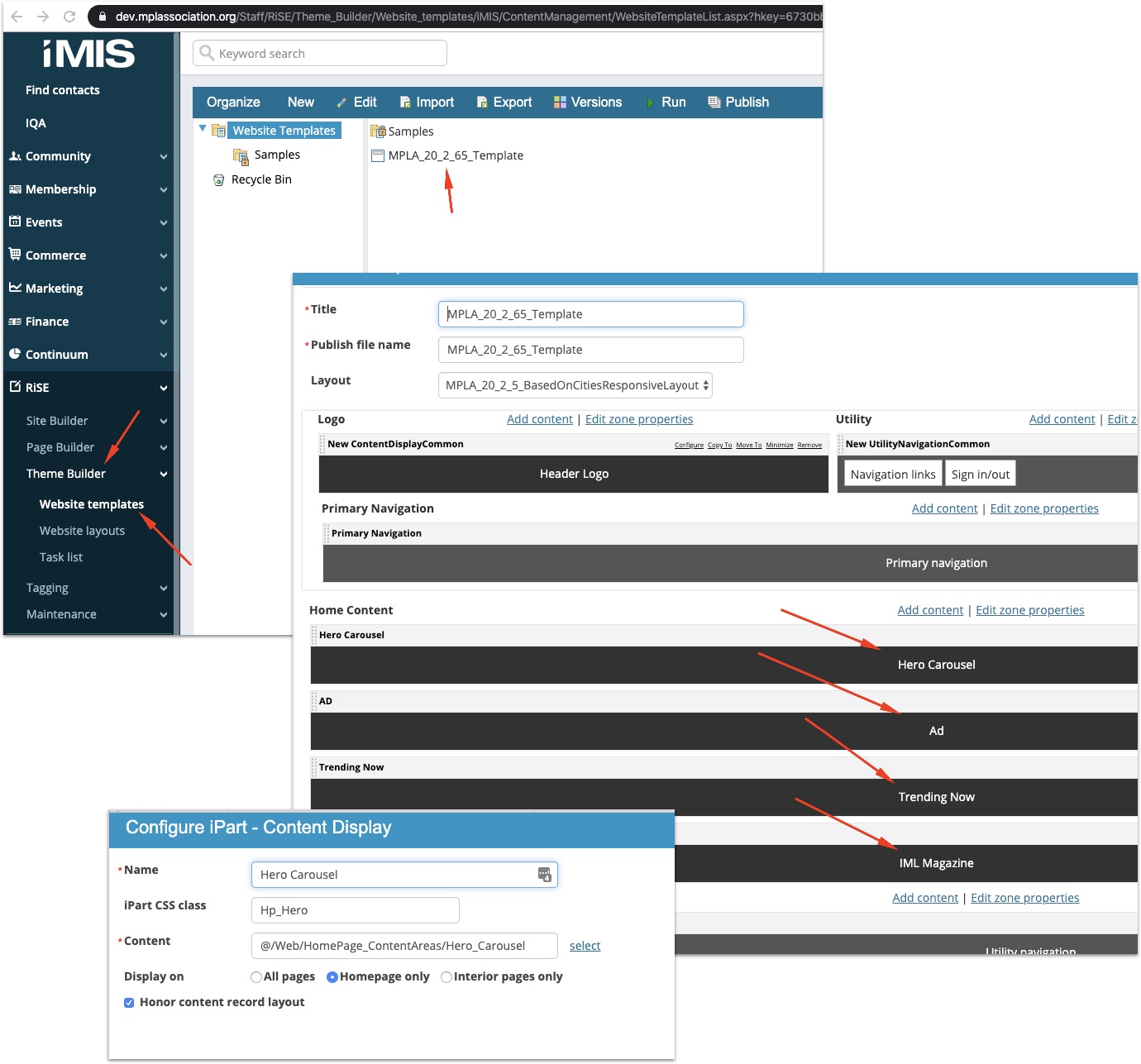Click Remove link for ContentDisplayCommon
This screenshot has height=1064, width=1141.
coord(809,445)
